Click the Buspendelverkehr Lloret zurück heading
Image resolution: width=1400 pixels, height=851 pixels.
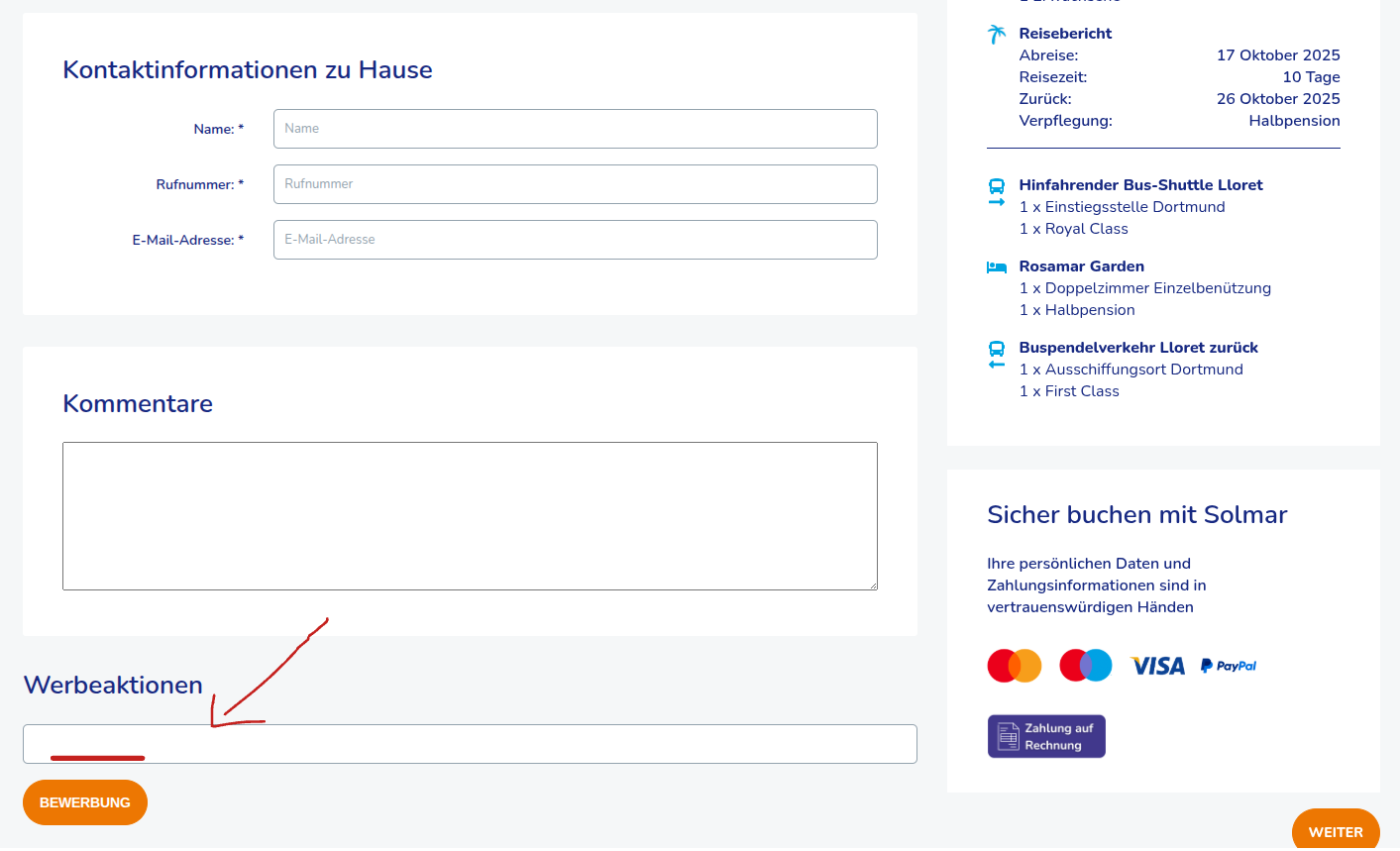(x=1138, y=348)
